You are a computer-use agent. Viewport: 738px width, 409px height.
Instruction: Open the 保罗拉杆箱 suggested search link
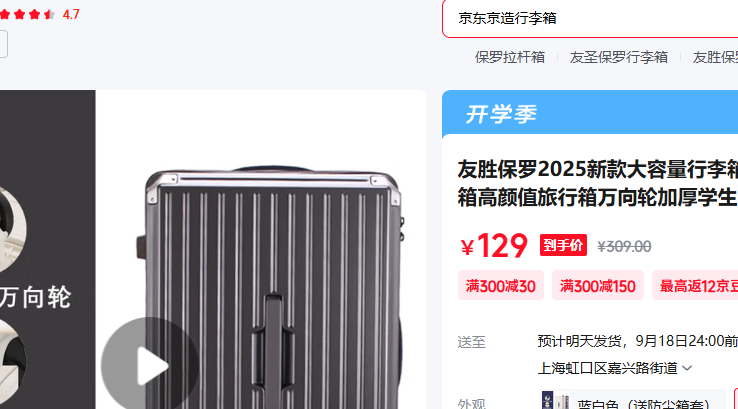[x=510, y=57]
